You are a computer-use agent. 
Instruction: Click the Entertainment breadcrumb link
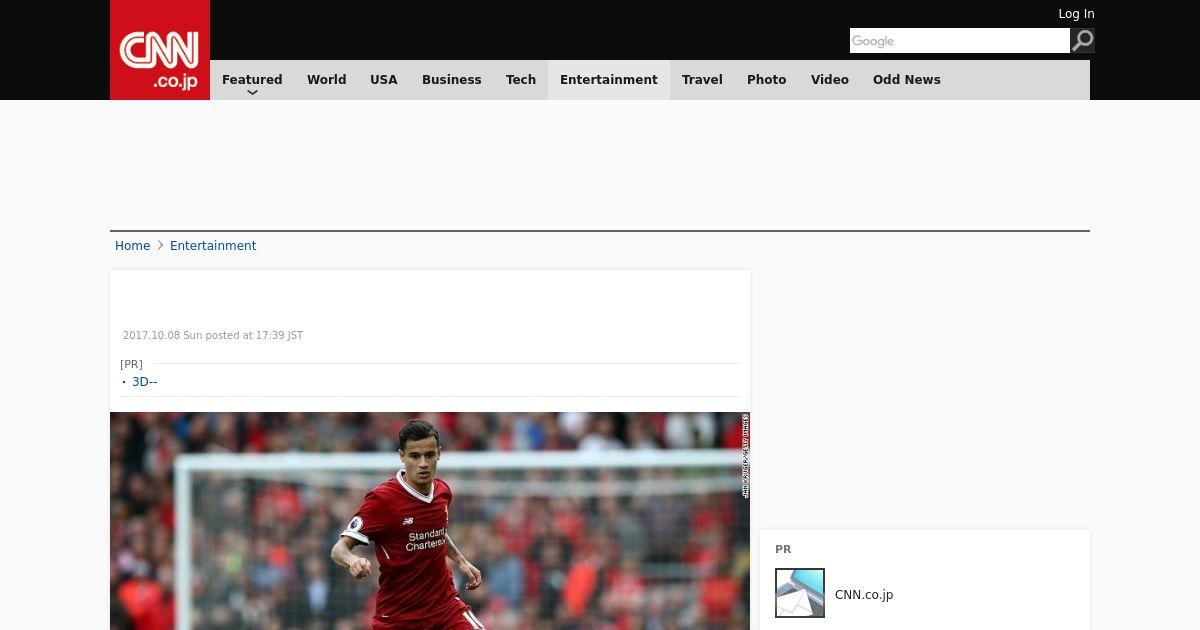213,246
